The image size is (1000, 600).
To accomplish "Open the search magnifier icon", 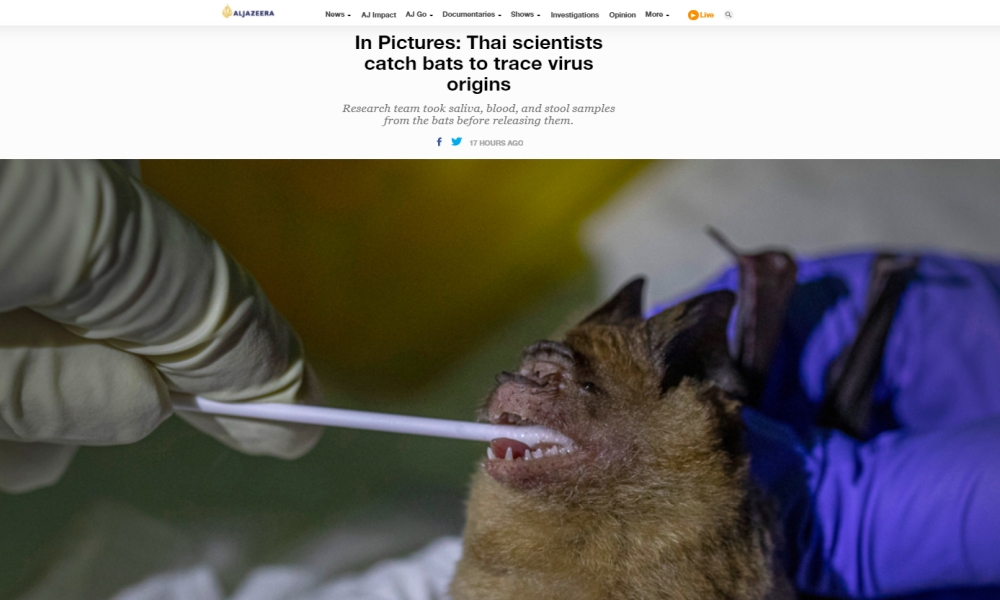I will click(728, 15).
